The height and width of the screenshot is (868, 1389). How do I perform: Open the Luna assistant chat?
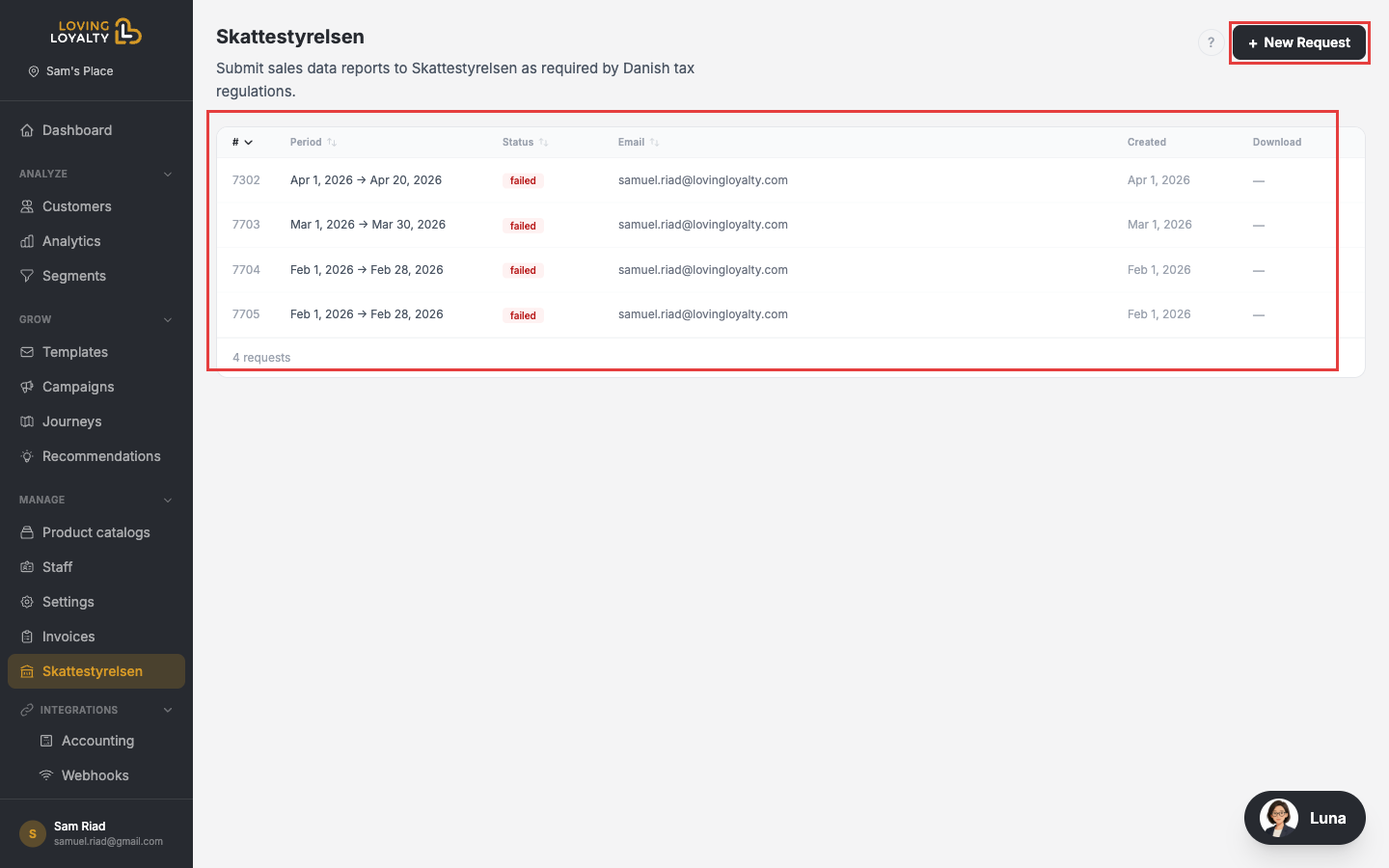[1305, 818]
